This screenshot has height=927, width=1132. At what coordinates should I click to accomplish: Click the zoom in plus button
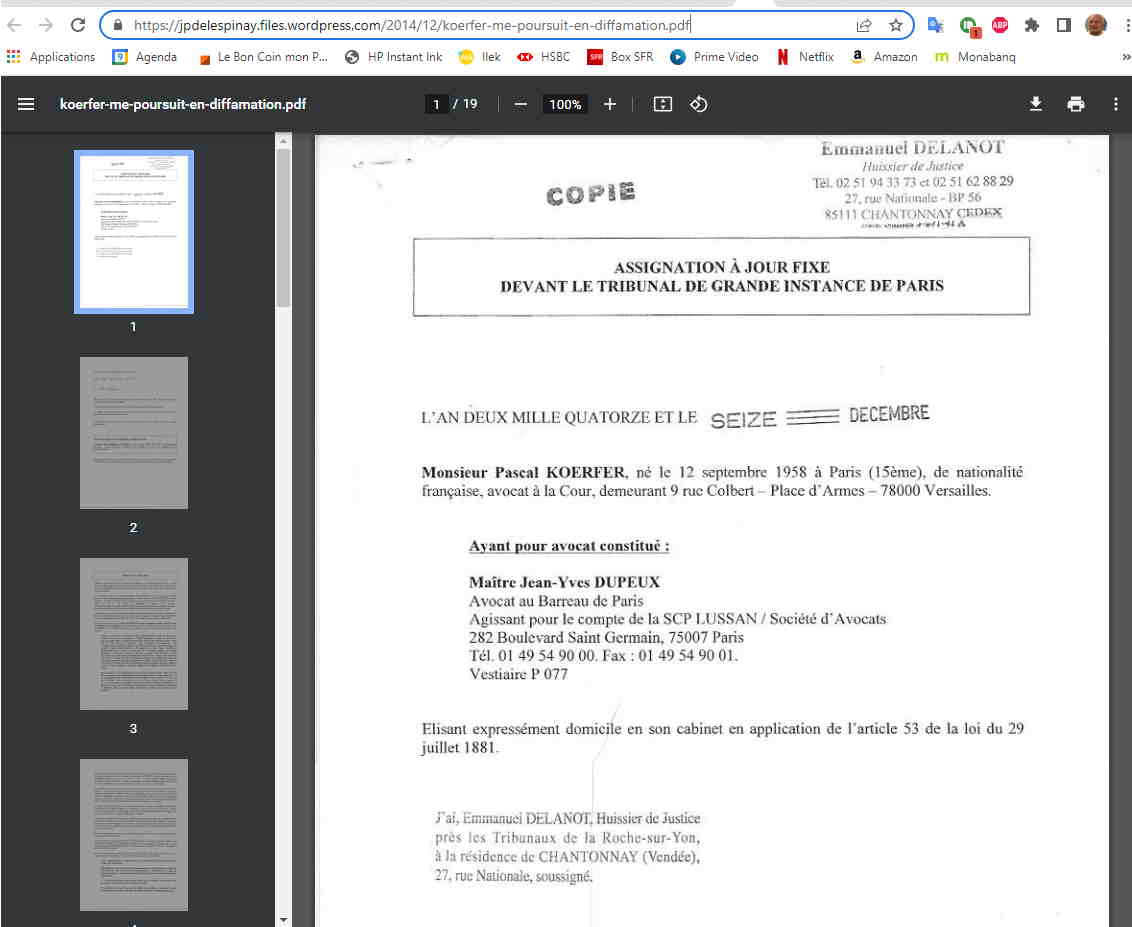point(610,104)
